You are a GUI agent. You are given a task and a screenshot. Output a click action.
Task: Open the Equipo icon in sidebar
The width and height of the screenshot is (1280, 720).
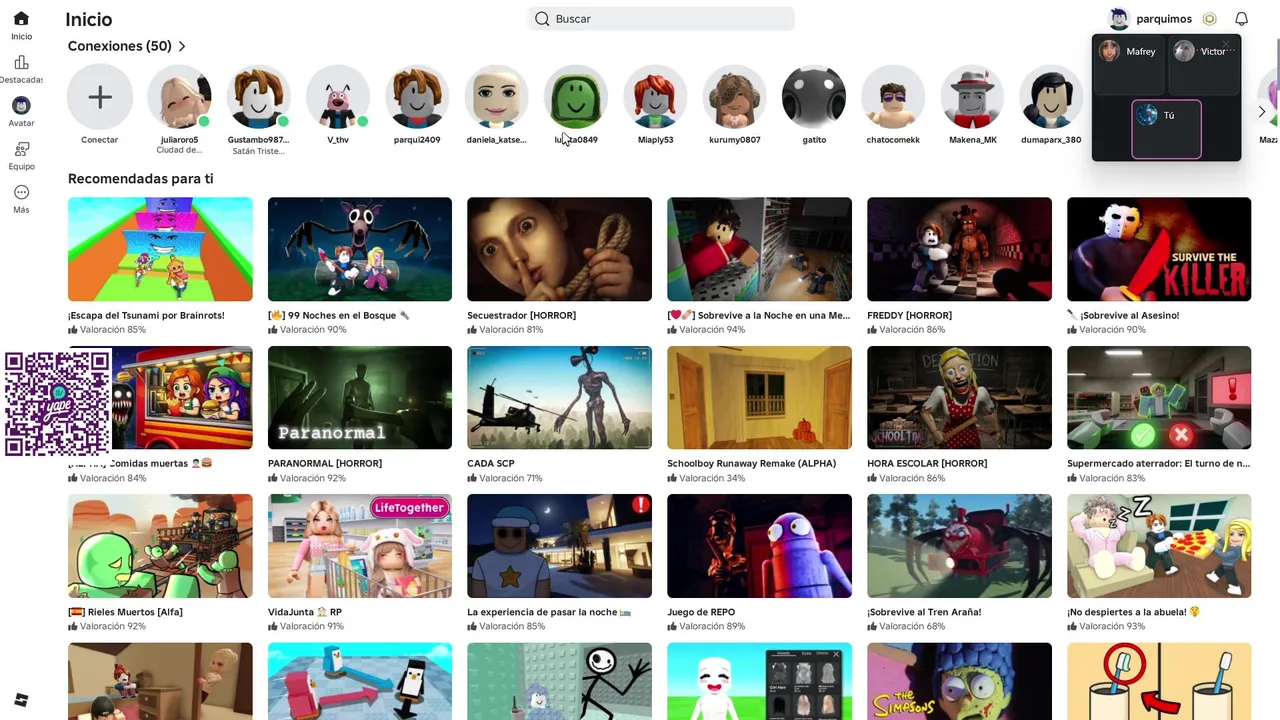(x=21, y=149)
